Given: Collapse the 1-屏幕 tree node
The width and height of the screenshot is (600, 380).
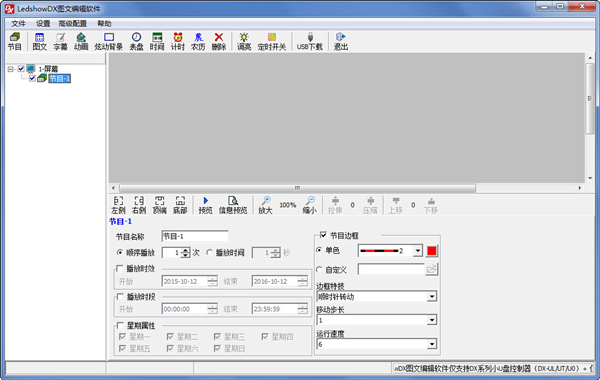Looking at the screenshot, I should 11,69.
